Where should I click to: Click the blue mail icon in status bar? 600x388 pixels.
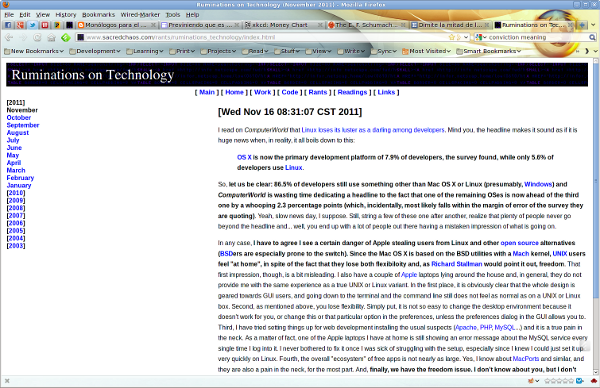pyautogui.click(x=579, y=381)
